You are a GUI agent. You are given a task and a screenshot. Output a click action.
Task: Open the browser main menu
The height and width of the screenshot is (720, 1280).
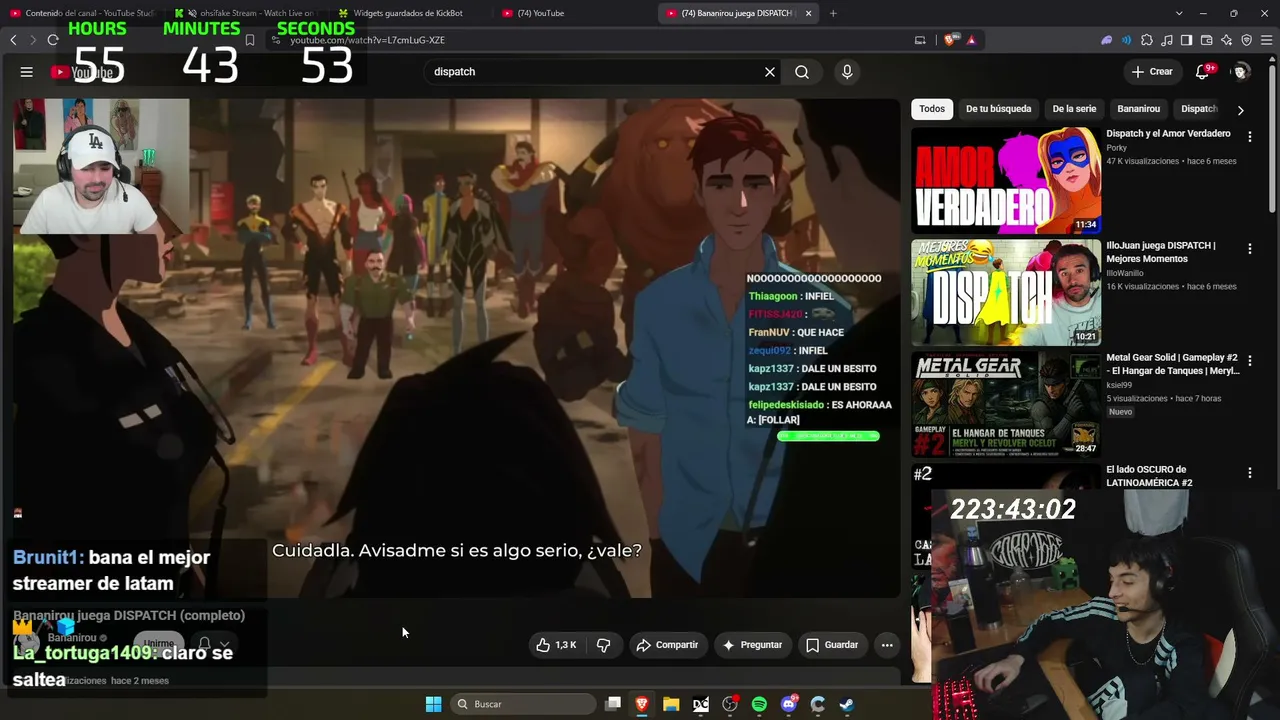click(x=1266, y=40)
